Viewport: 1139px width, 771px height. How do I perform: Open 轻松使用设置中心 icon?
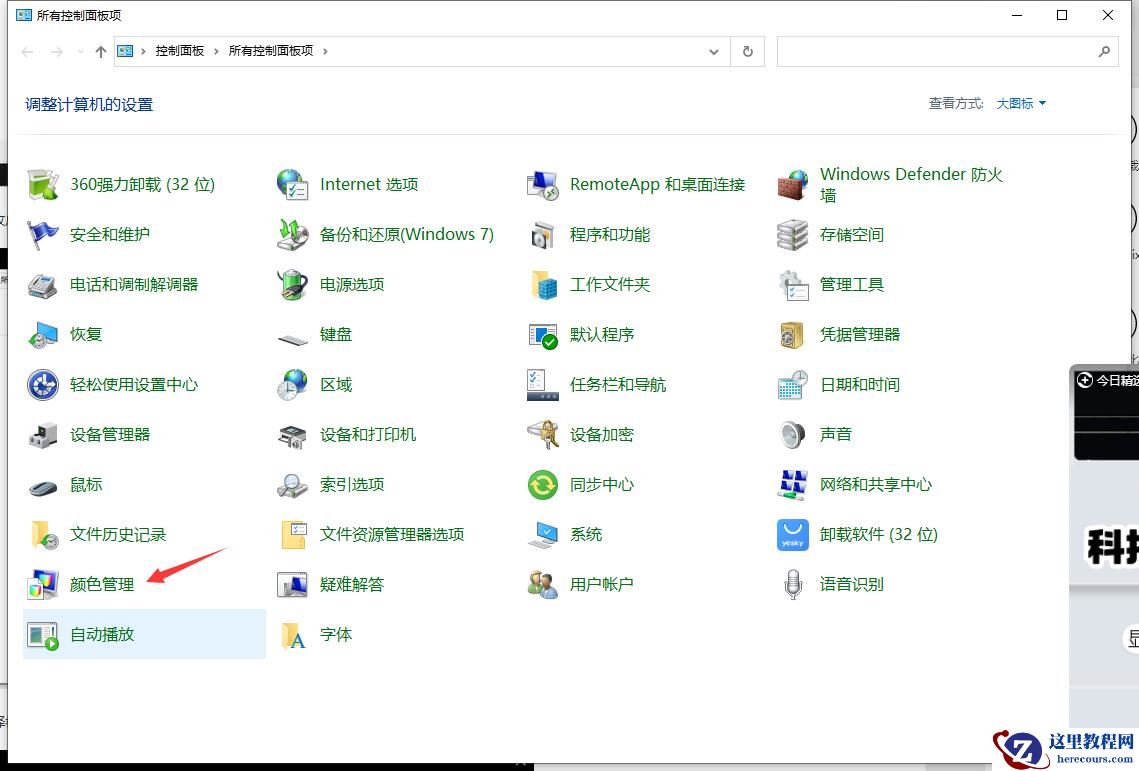pyautogui.click(x=43, y=385)
